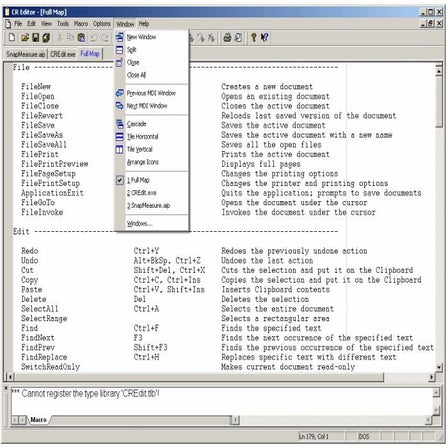This screenshot has width=448, height=448.
Task: Click the yellow question mark Help icon
Action: pyautogui.click(x=254, y=38)
